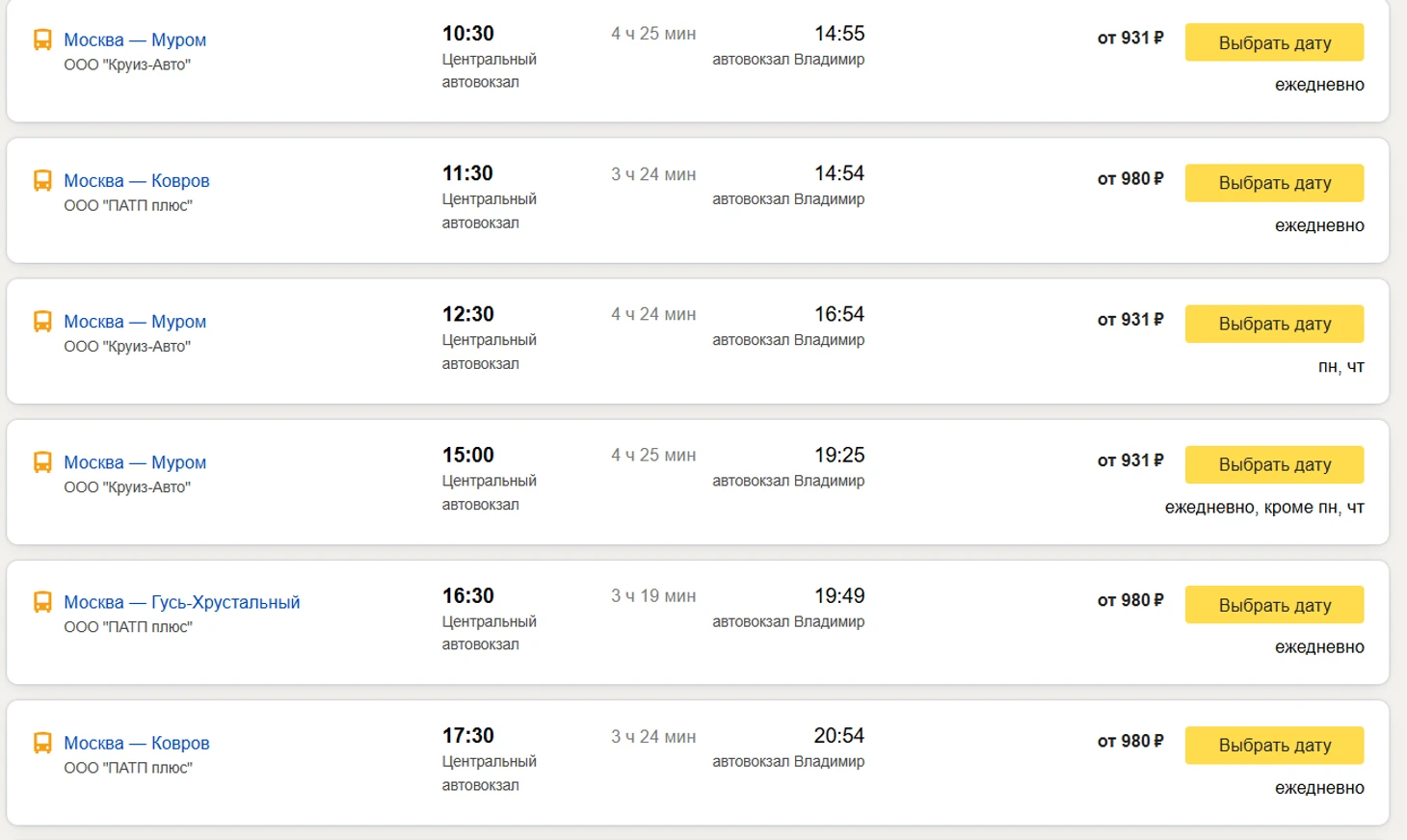Open Москва — Муром route departing 15:00

(x=135, y=461)
